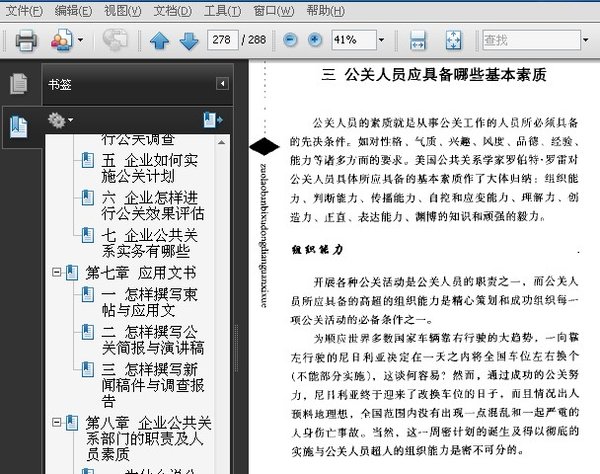Click the fit width scrolling icon
Screen dimensions: 600x474
pyautogui.click(x=417, y=40)
